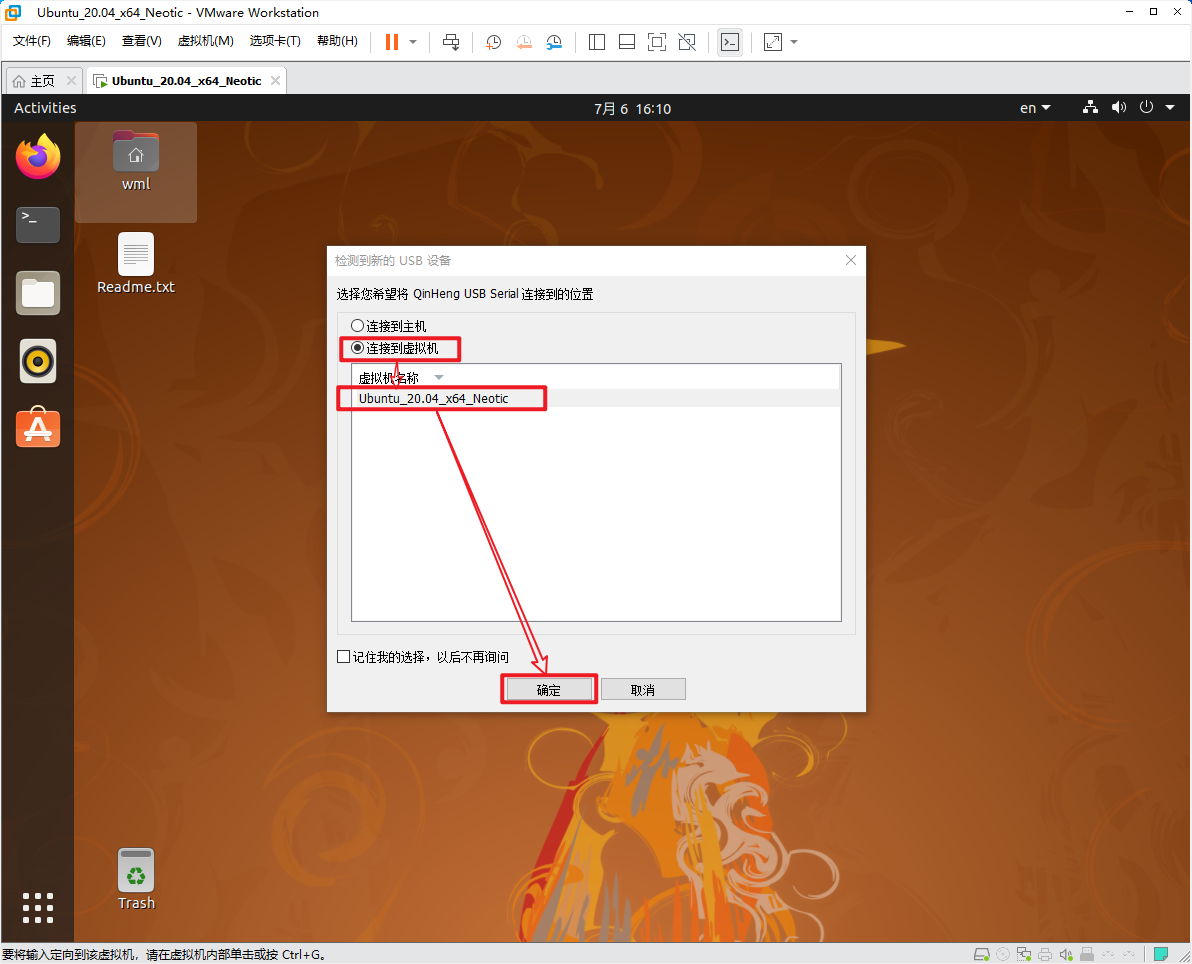
Task: Click the volume icon in Ubuntu top bar
Action: pyautogui.click(x=1119, y=107)
